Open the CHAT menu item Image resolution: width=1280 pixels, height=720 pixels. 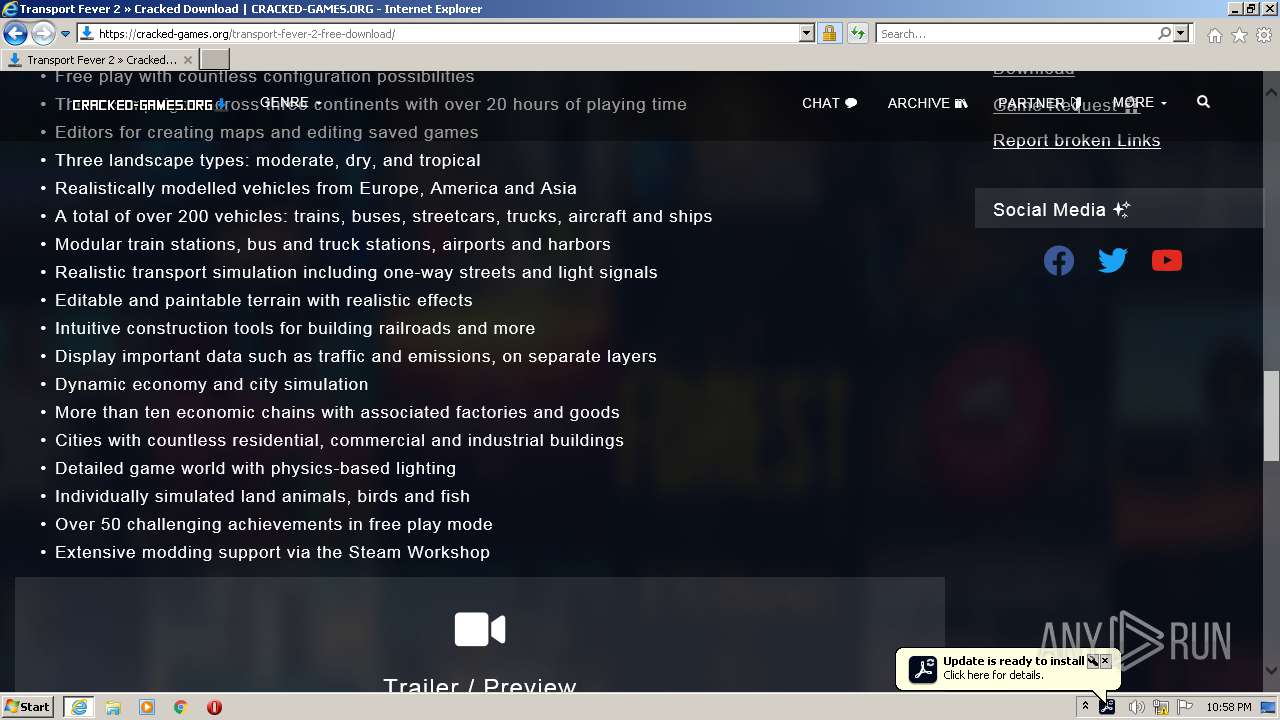pos(829,103)
